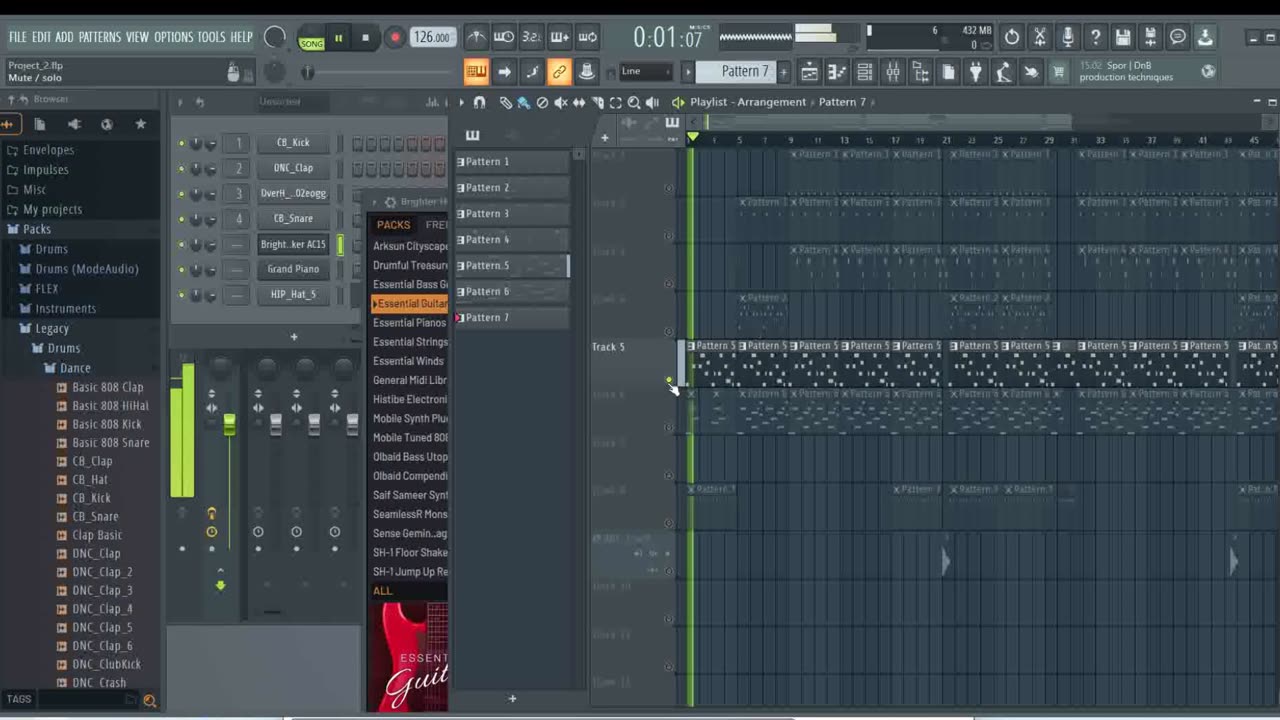The height and width of the screenshot is (720, 1280).
Task: Toggle the Track 5 mute dot in Playlist
Action: click(x=669, y=380)
